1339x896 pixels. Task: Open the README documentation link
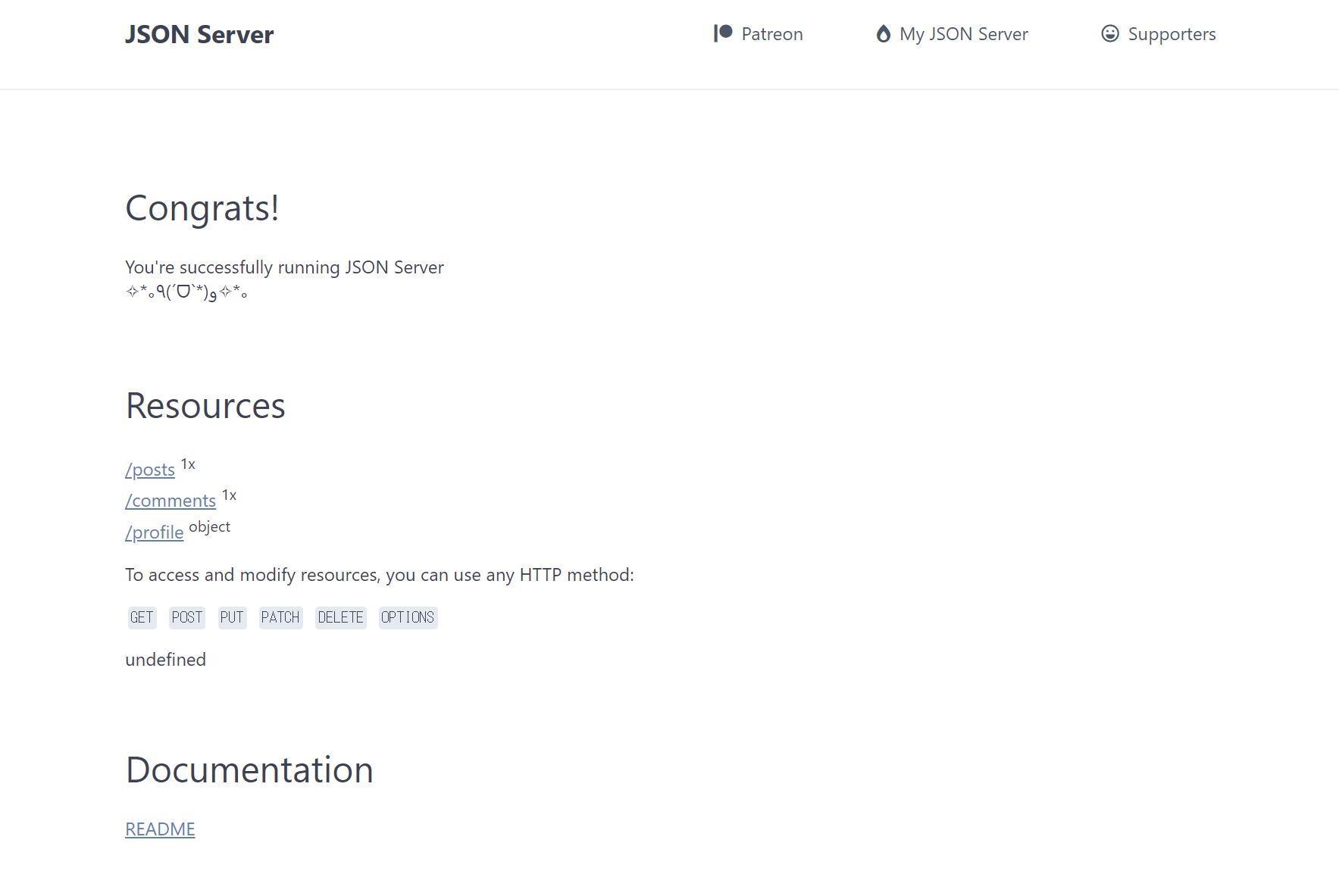click(160, 829)
